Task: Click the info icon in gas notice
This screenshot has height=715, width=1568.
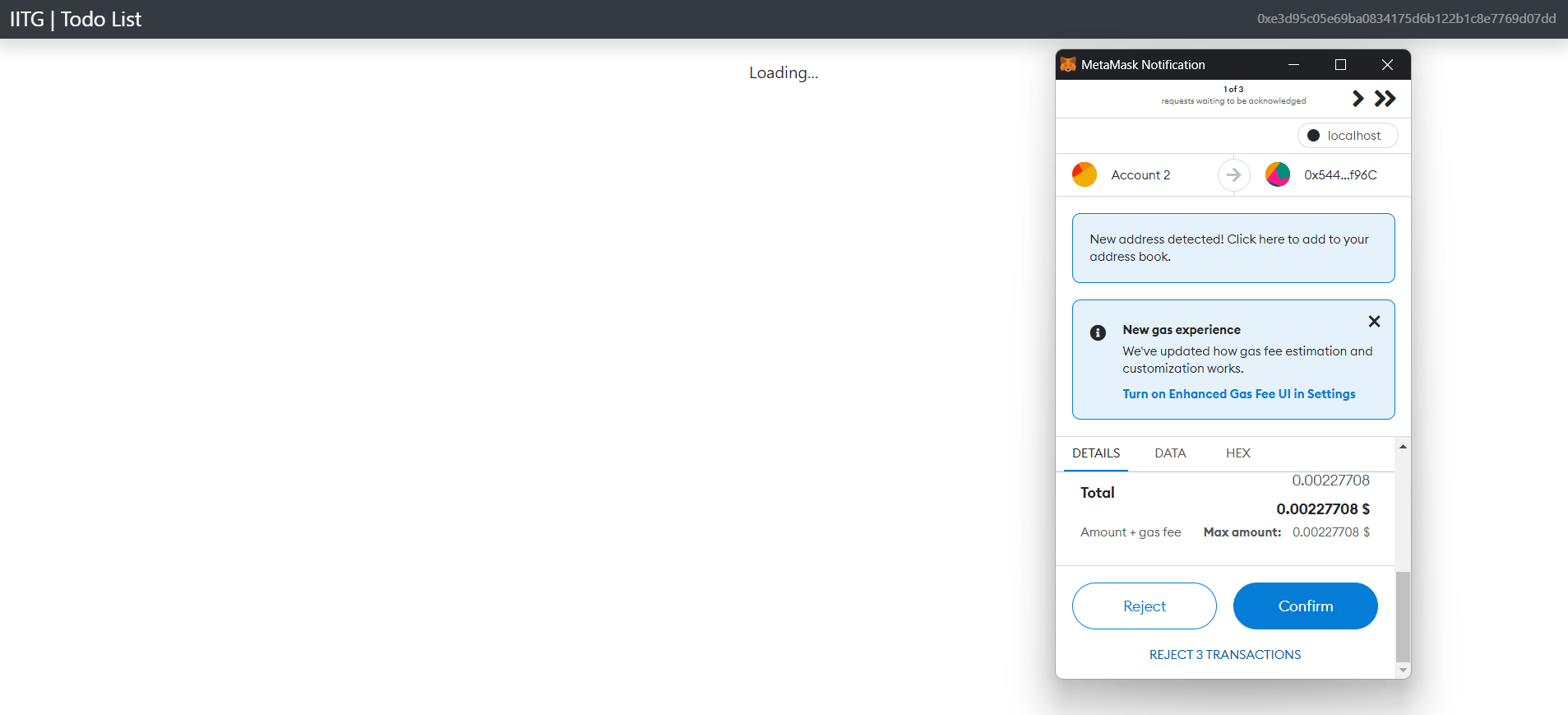Action: click(1098, 332)
